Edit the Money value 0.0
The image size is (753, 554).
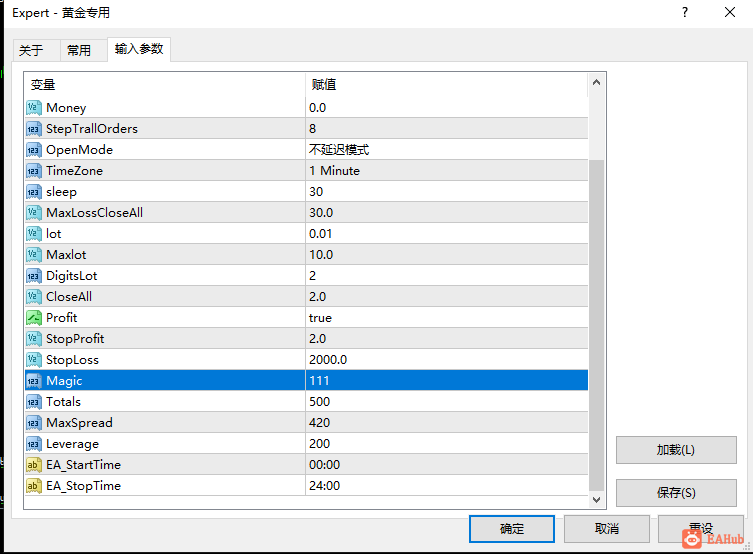(x=447, y=108)
